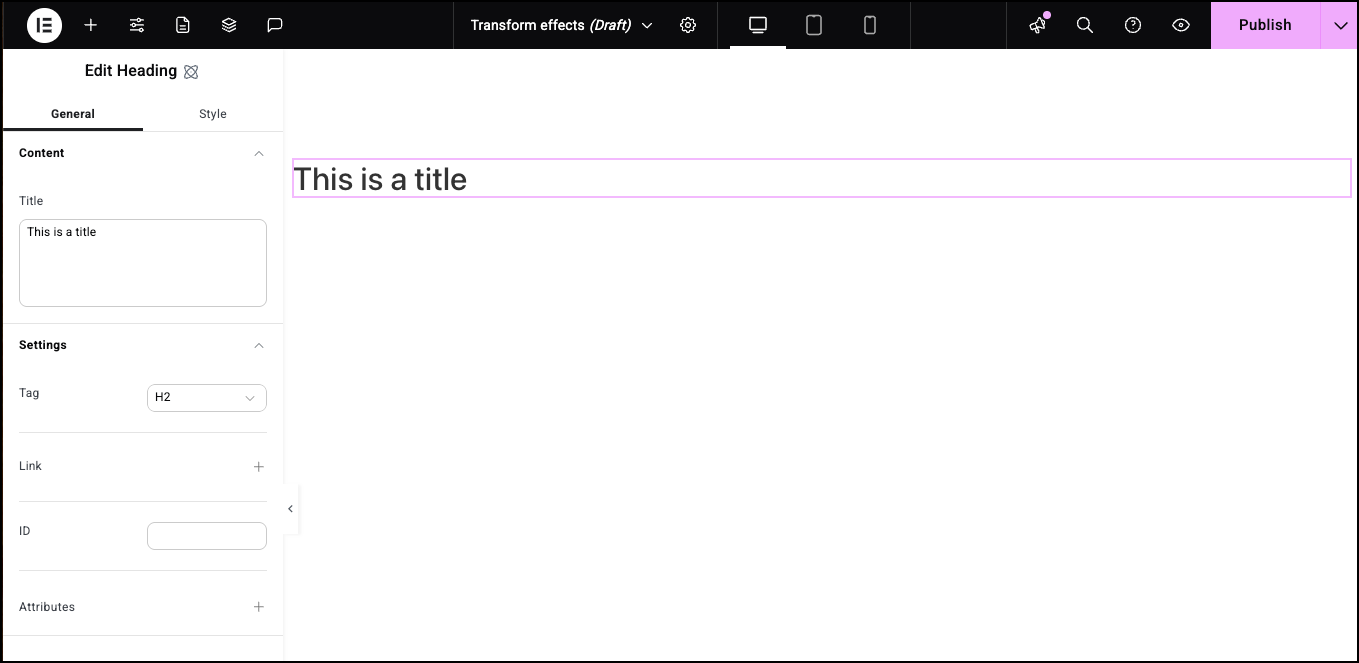Open the document pages icon
The width and height of the screenshot is (1359, 663).
183,25
